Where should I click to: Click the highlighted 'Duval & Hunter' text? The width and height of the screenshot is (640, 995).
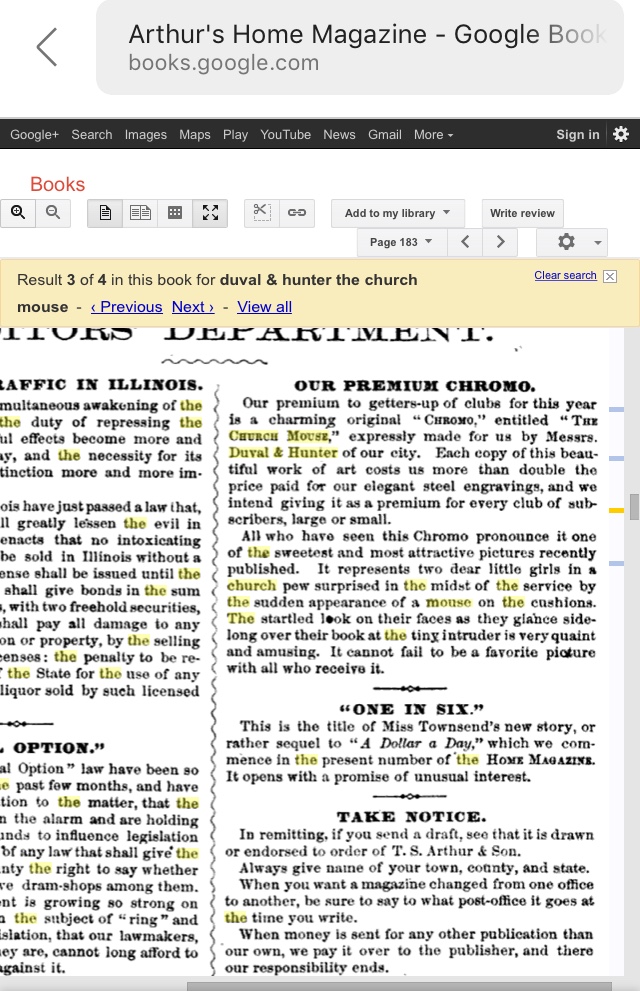coord(283,452)
